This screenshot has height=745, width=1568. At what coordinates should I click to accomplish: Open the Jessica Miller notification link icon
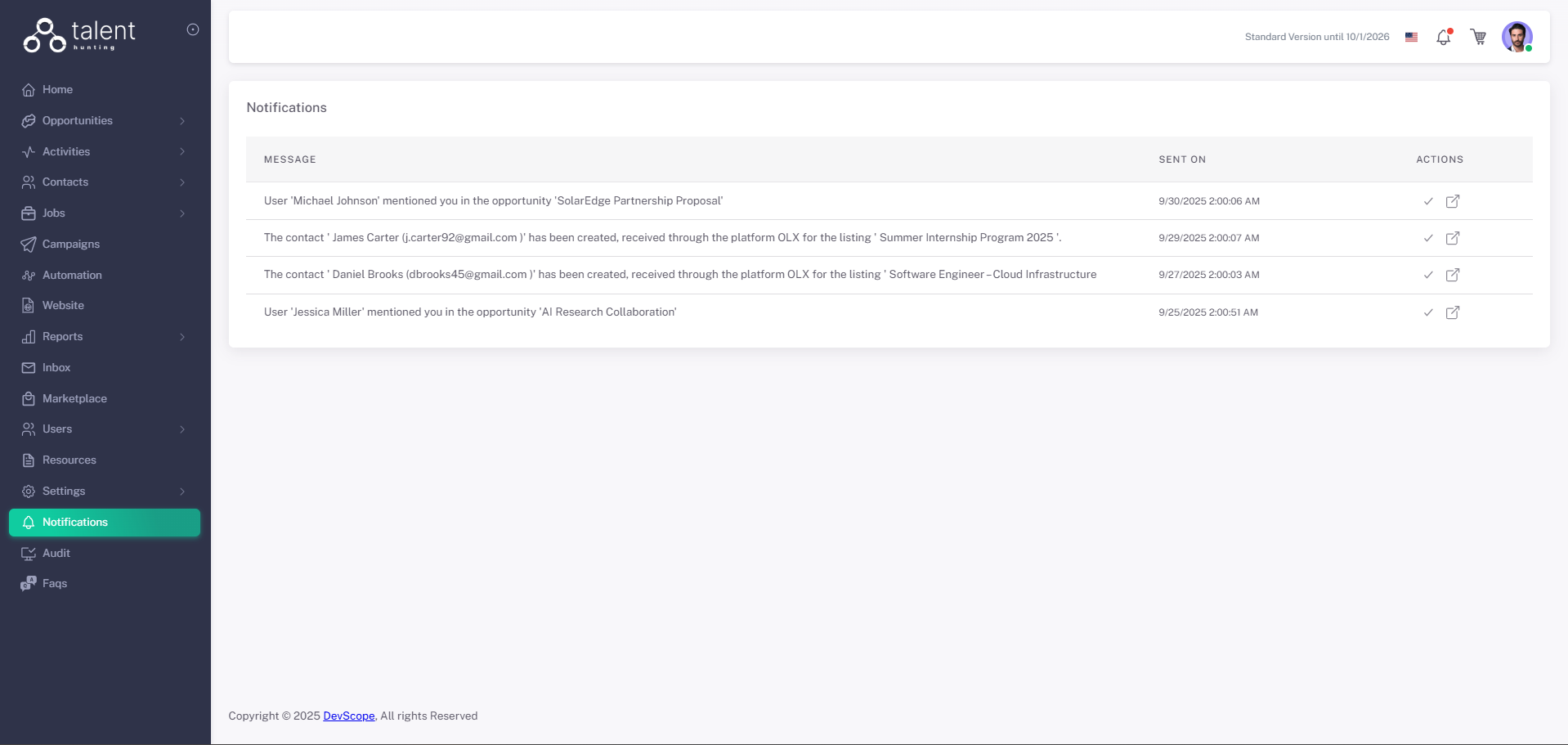(1452, 312)
